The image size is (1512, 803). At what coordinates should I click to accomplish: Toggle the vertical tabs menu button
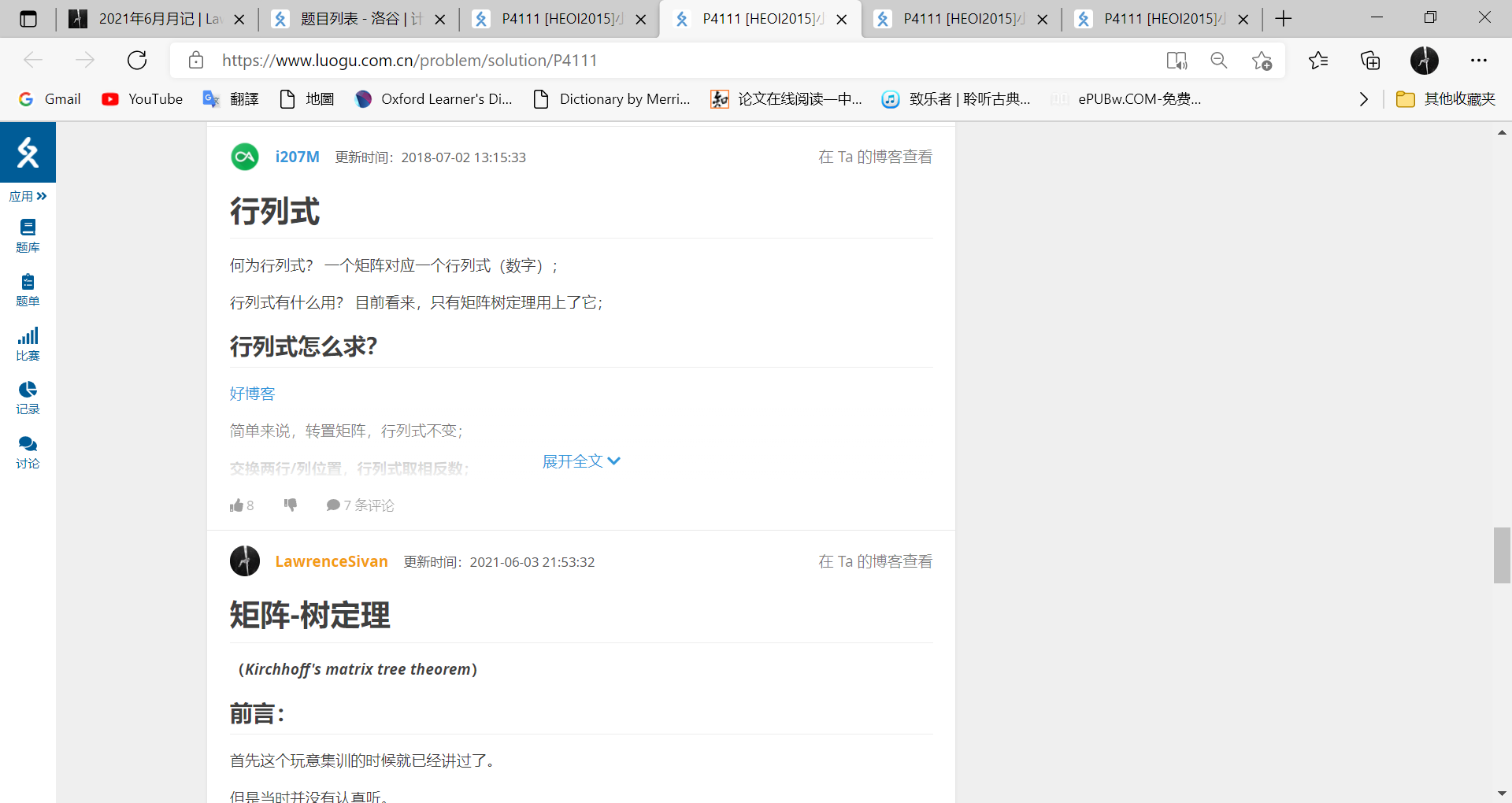(x=28, y=19)
